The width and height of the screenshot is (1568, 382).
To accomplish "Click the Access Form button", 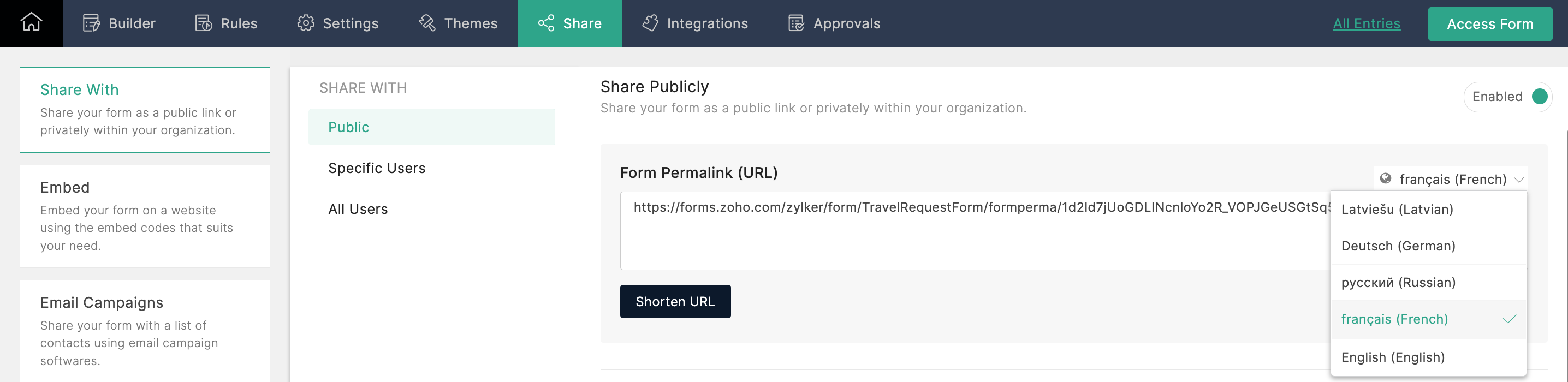I will point(1489,23).
